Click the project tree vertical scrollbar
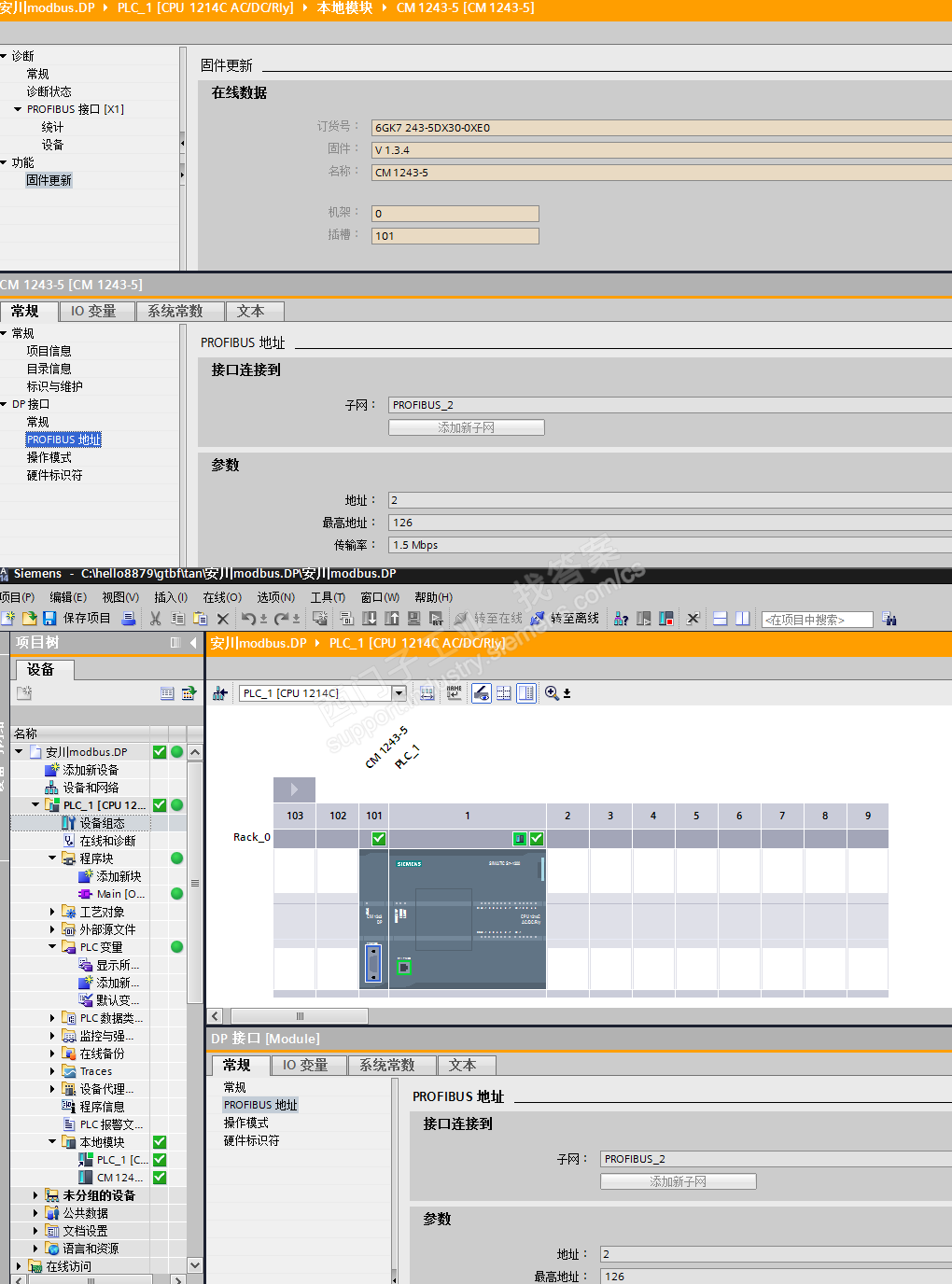The image size is (952, 1284). [x=195, y=883]
